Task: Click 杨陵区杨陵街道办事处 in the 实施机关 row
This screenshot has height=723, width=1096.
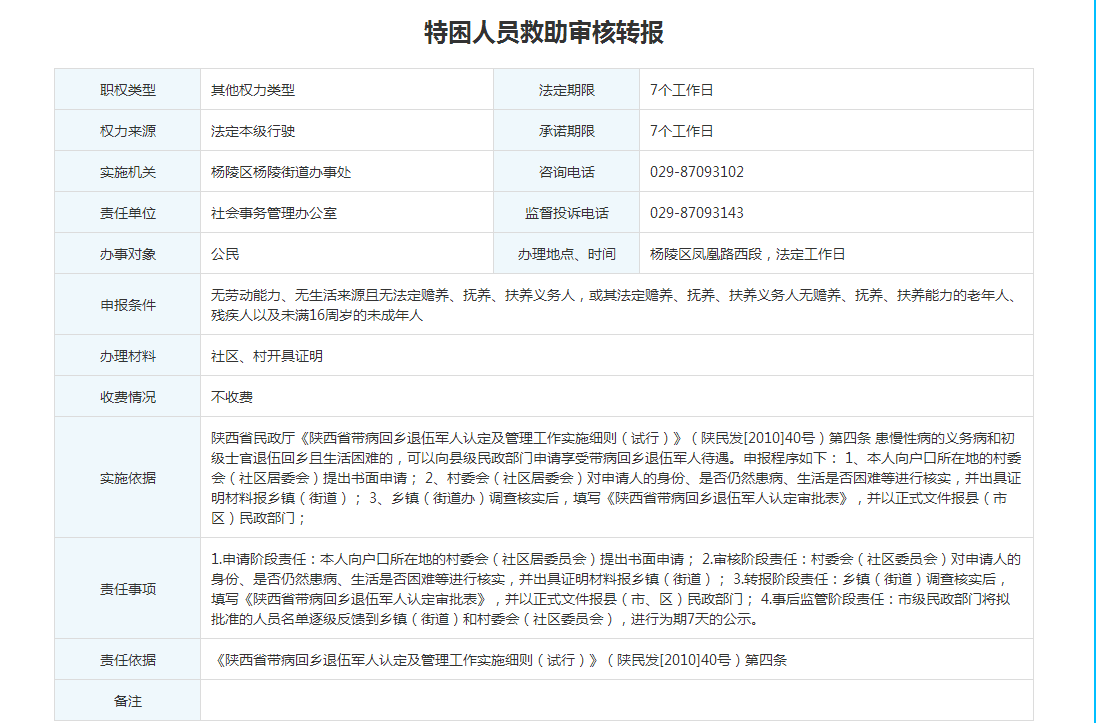Action: [281, 172]
